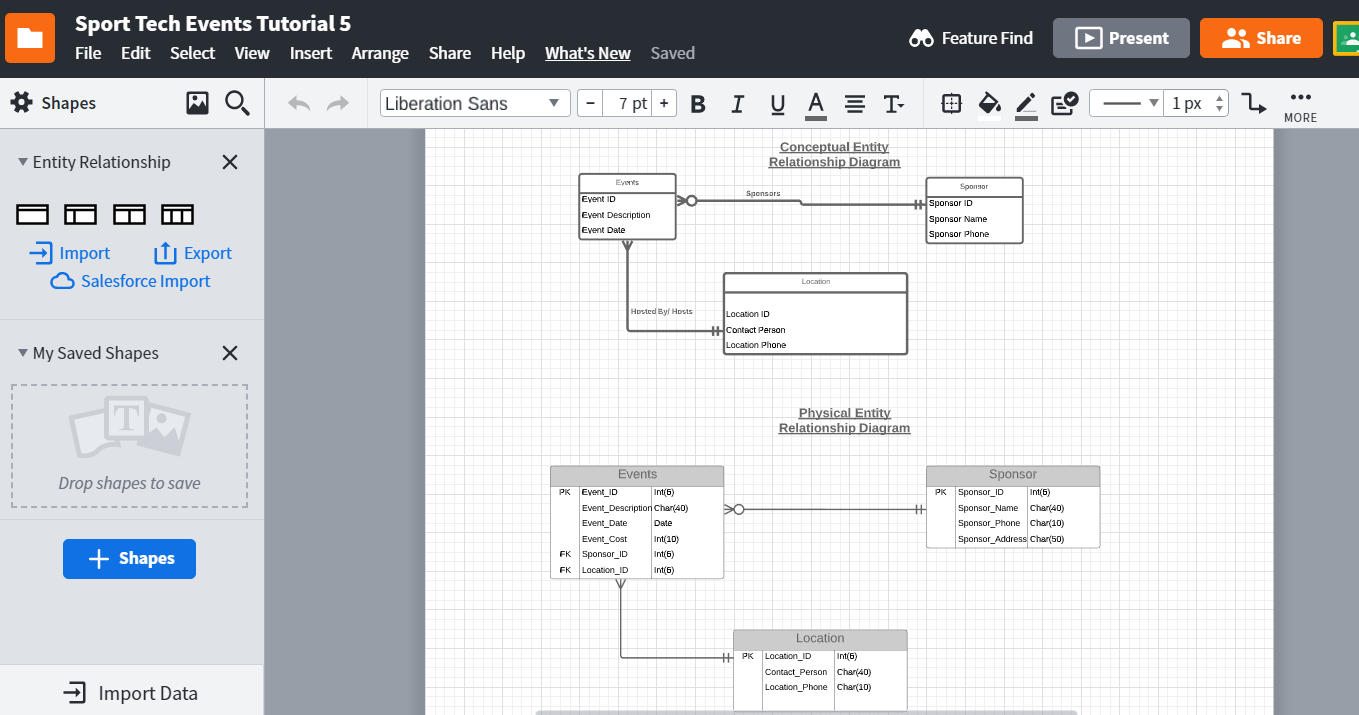Image resolution: width=1359 pixels, height=715 pixels.
Task: Toggle italic text formatting
Action: click(x=737, y=103)
